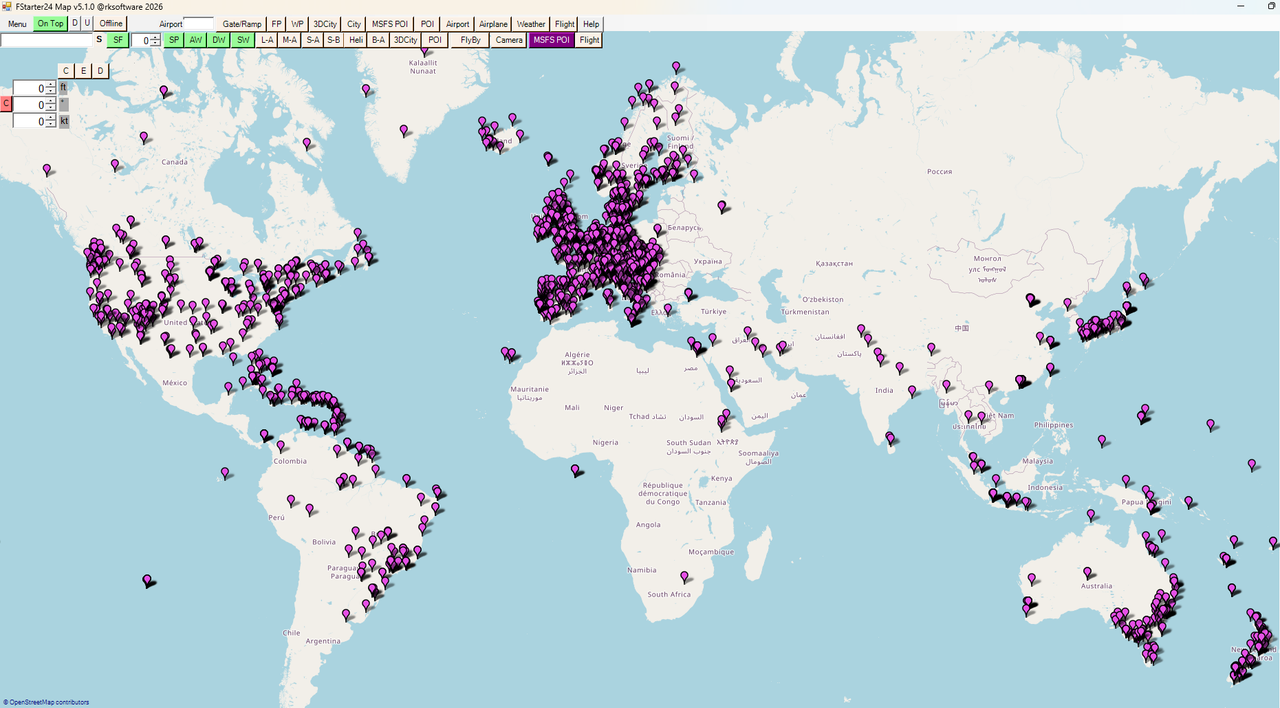Image resolution: width=1280 pixels, height=708 pixels.
Task: Click the FStarter24 app icon in title bar
Action: 7,6
